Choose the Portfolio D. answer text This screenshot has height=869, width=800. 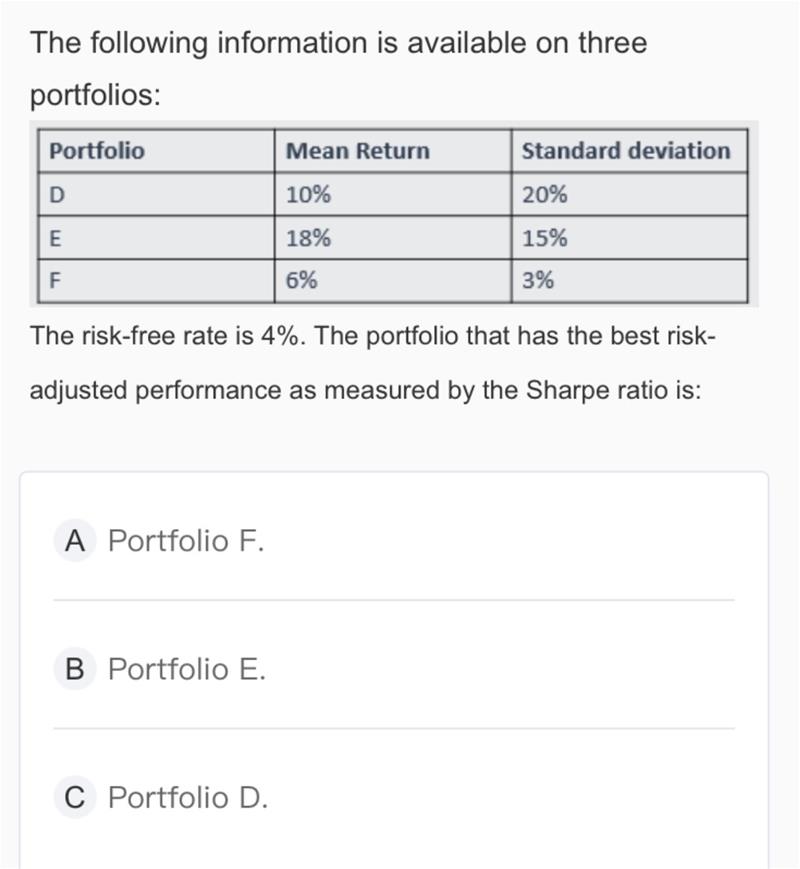[x=188, y=797]
